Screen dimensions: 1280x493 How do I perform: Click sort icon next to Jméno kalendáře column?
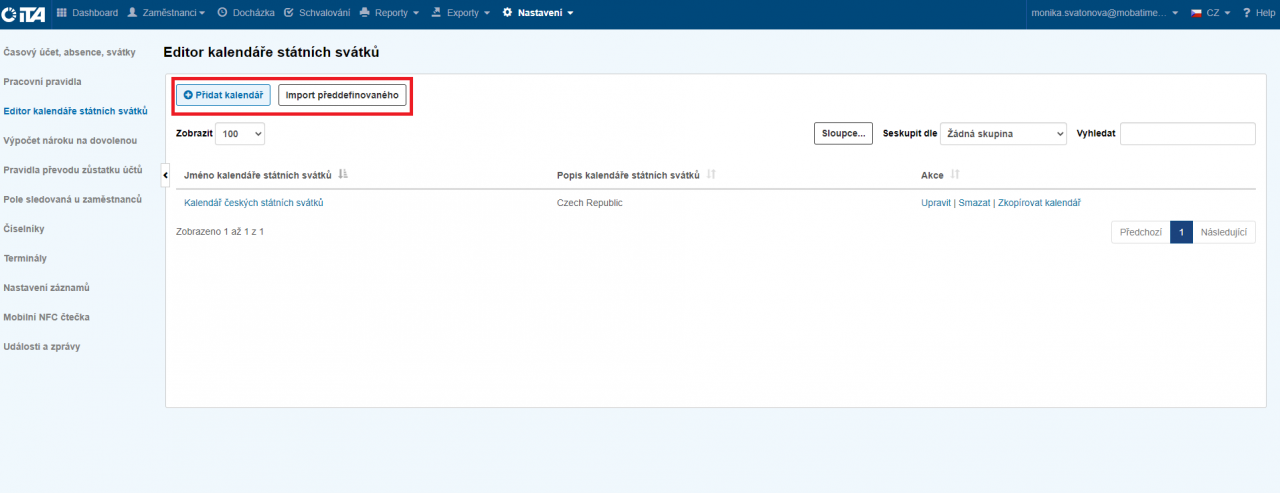point(344,175)
